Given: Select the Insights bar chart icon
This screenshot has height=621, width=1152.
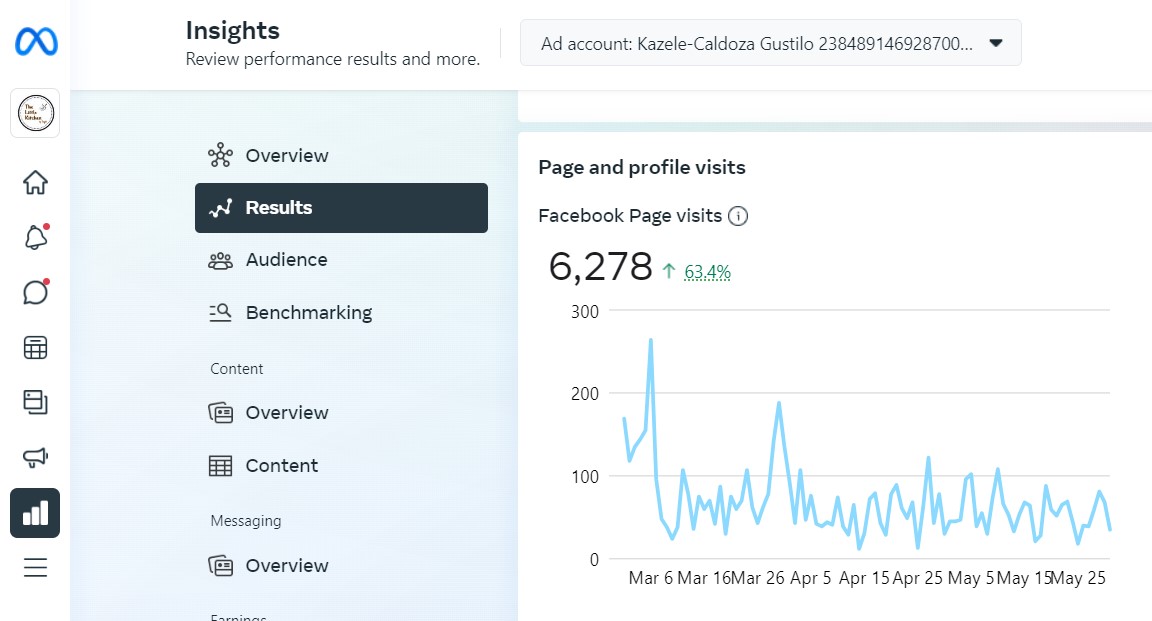Looking at the screenshot, I should coord(35,513).
